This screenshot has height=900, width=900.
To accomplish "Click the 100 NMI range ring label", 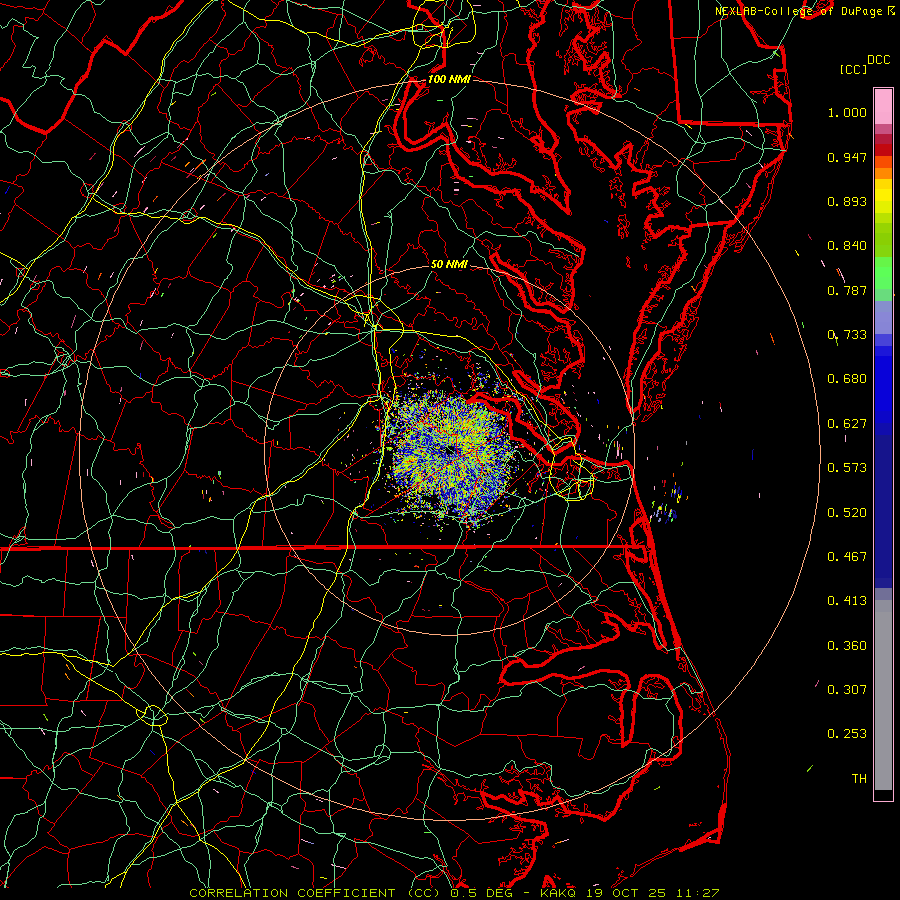I will click(449, 79).
